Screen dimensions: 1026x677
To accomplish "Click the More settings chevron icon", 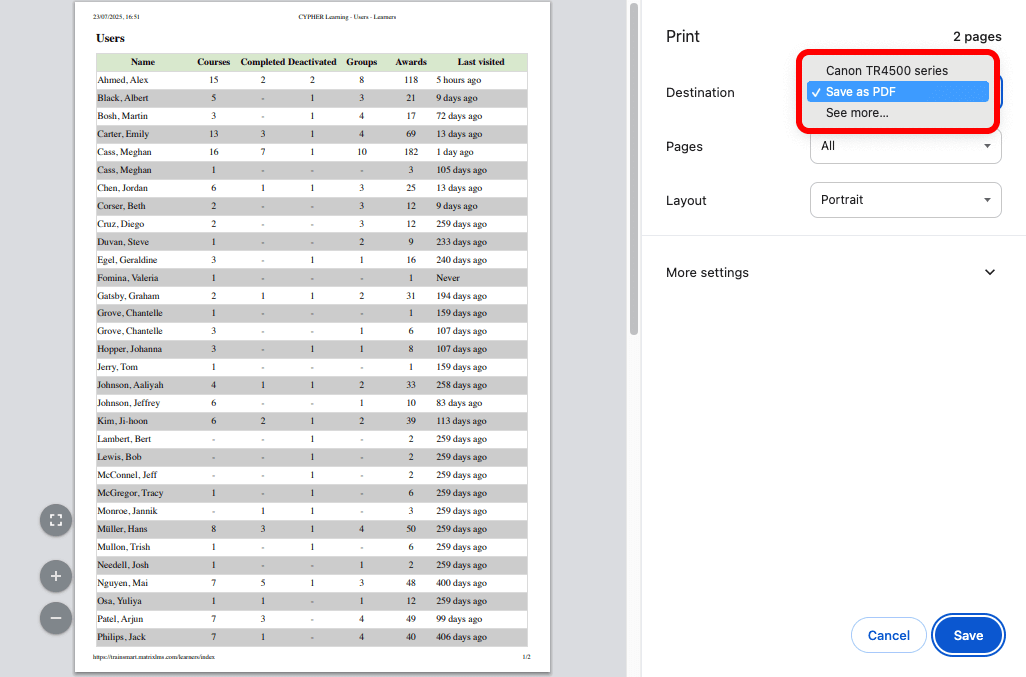I will [990, 272].
